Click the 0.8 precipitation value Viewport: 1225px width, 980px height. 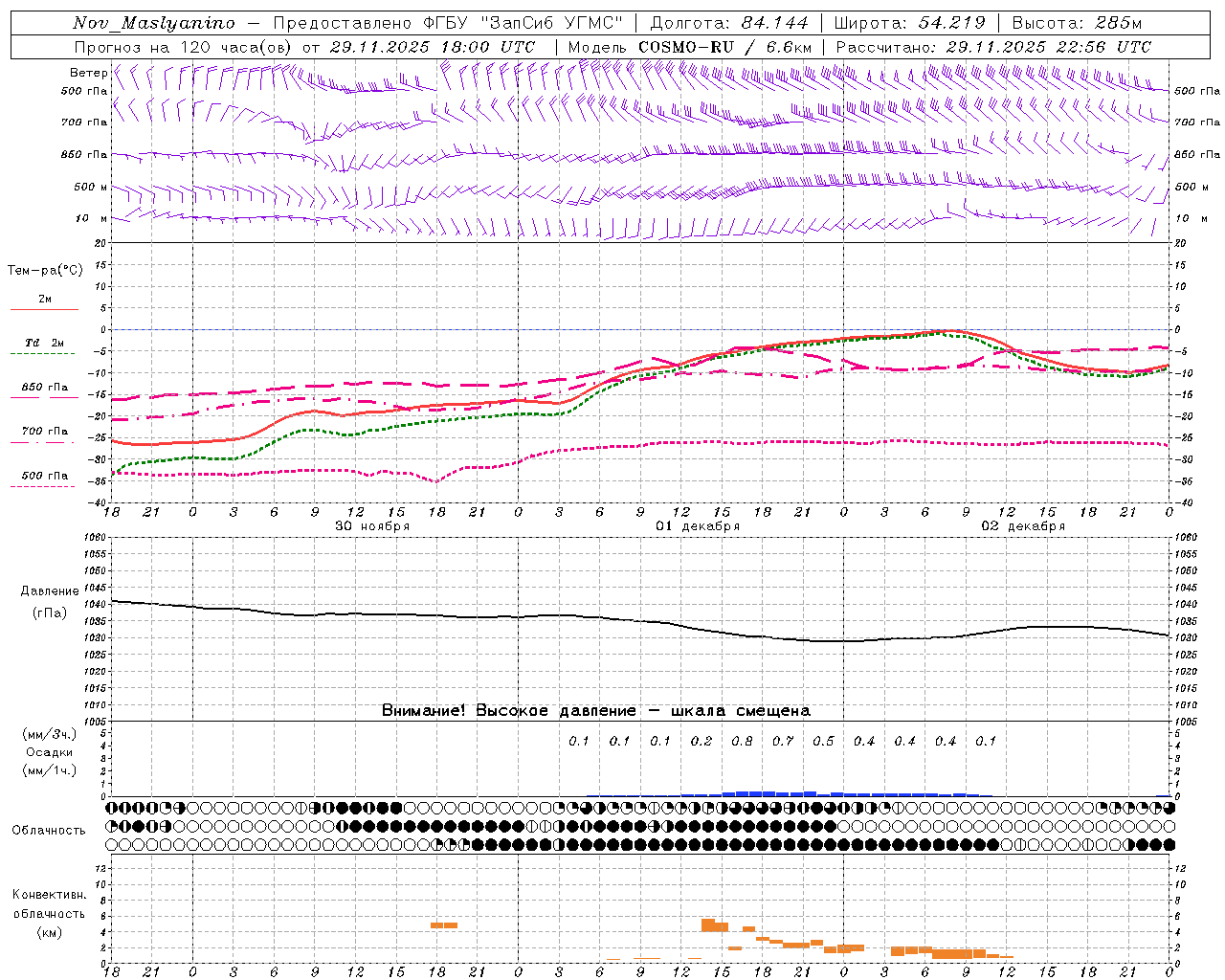click(742, 741)
